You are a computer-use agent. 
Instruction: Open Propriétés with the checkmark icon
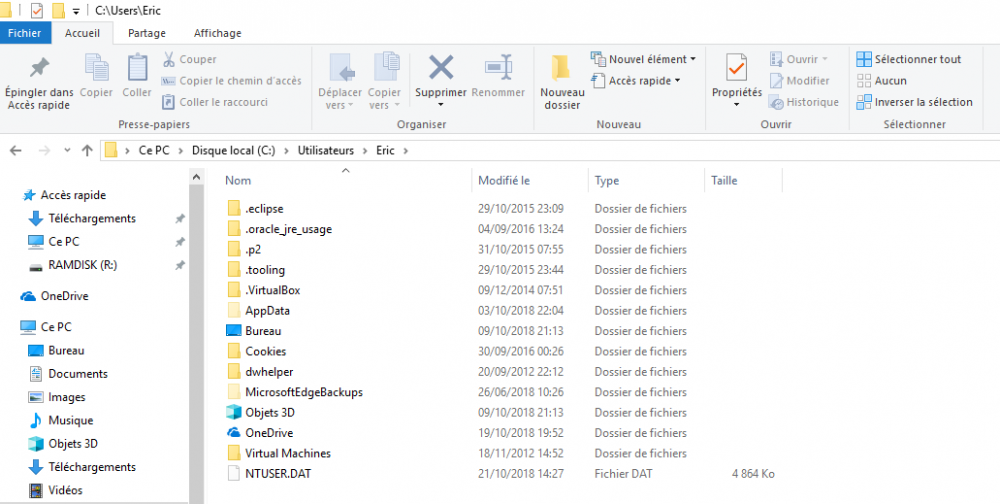point(736,68)
